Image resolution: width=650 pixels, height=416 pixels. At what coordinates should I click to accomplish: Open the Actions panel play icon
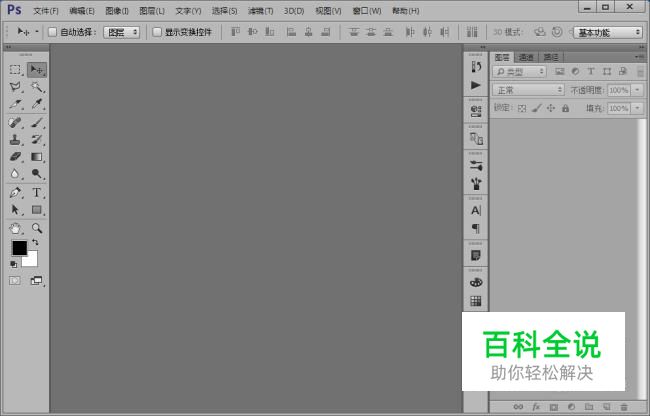(x=476, y=85)
